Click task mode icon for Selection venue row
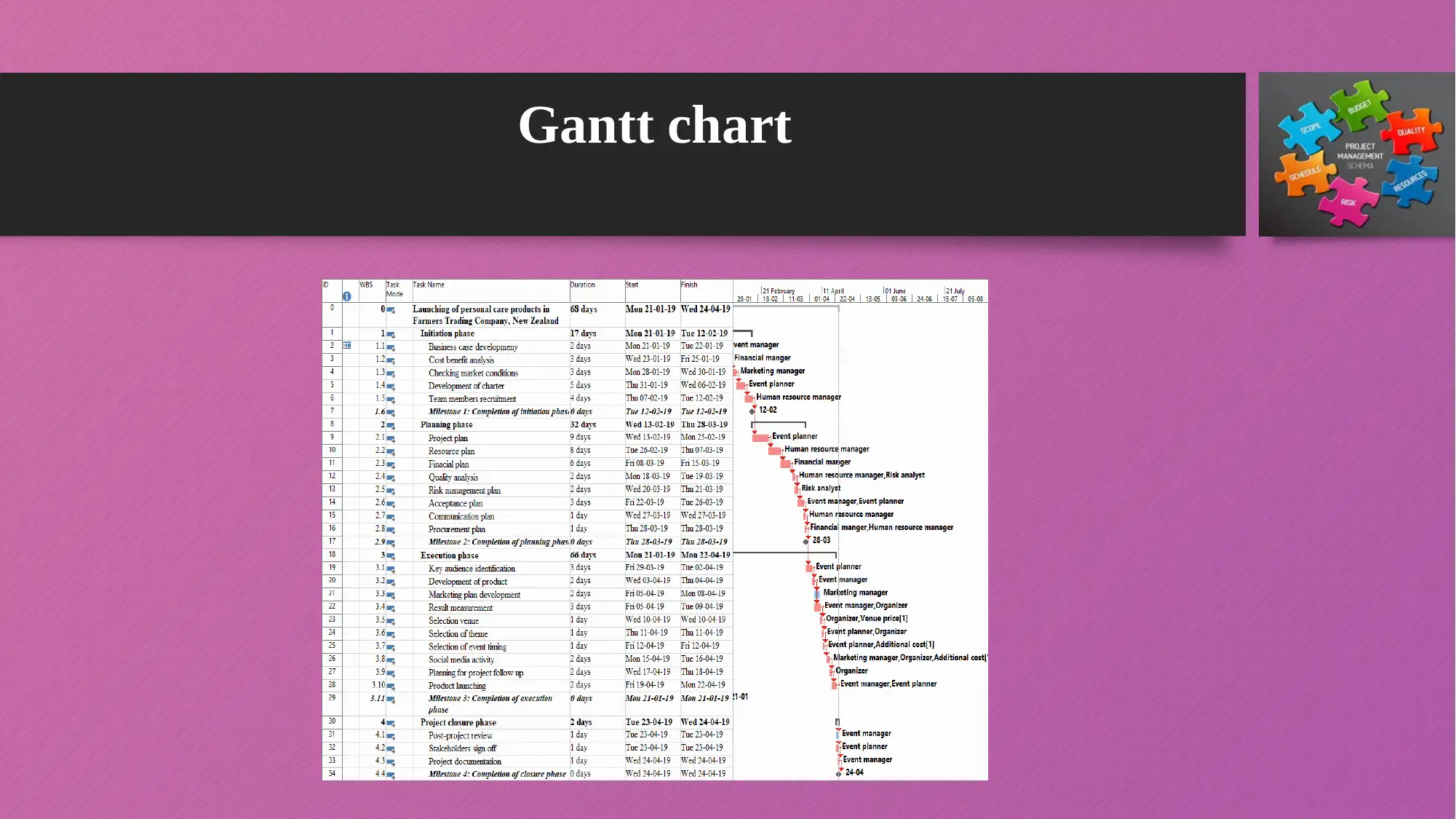 click(391, 622)
